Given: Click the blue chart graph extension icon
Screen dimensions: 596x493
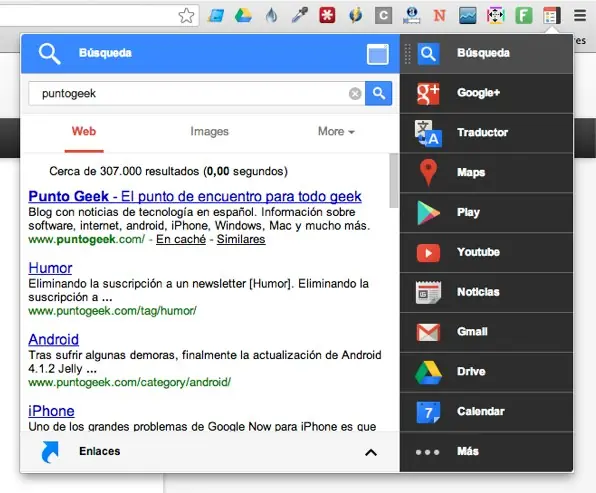Looking at the screenshot, I should tap(468, 16).
